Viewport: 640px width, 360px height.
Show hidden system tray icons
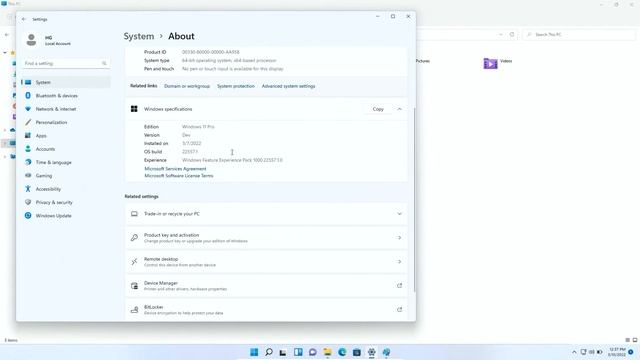pos(574,352)
